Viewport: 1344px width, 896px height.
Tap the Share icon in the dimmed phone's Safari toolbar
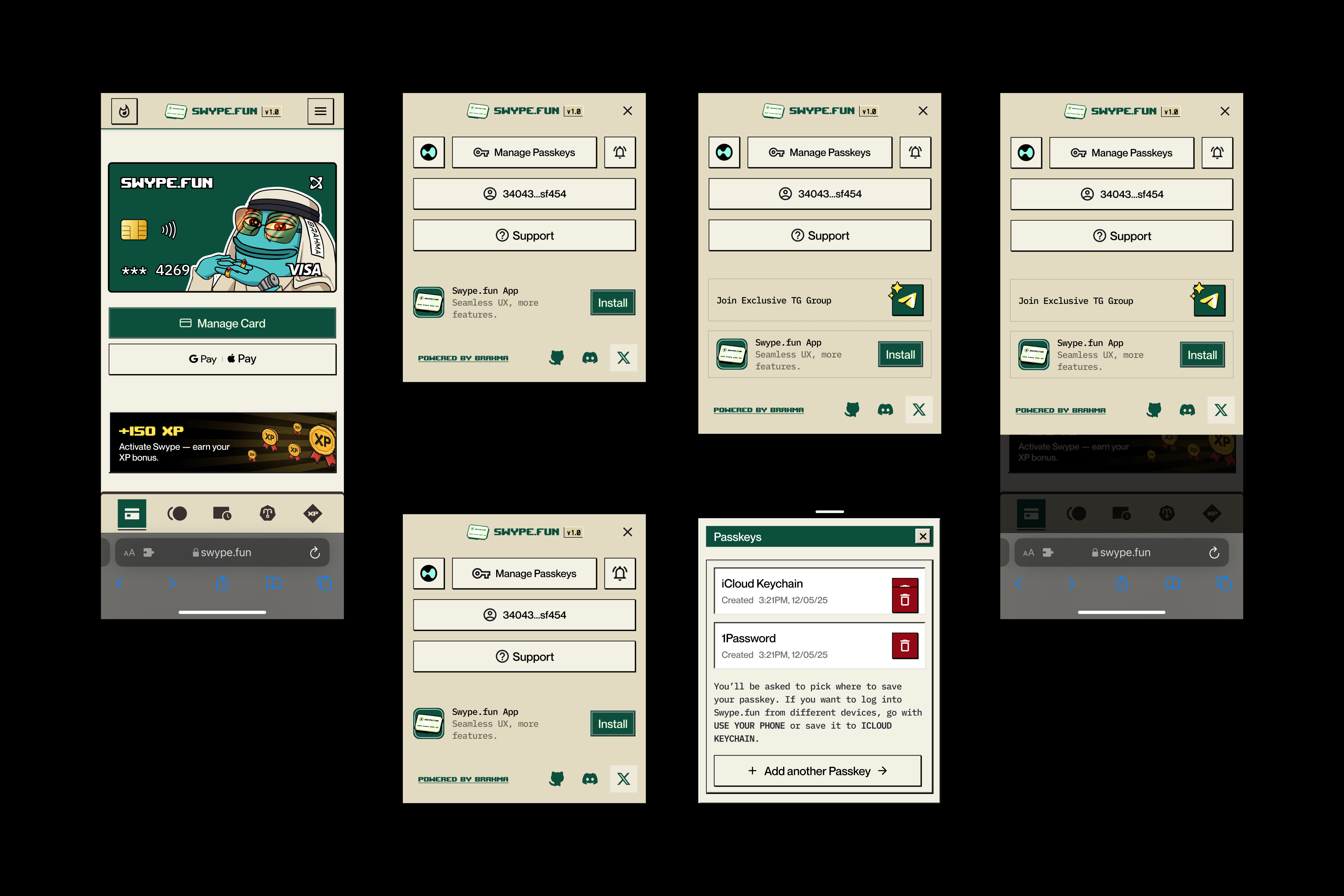(x=1122, y=583)
